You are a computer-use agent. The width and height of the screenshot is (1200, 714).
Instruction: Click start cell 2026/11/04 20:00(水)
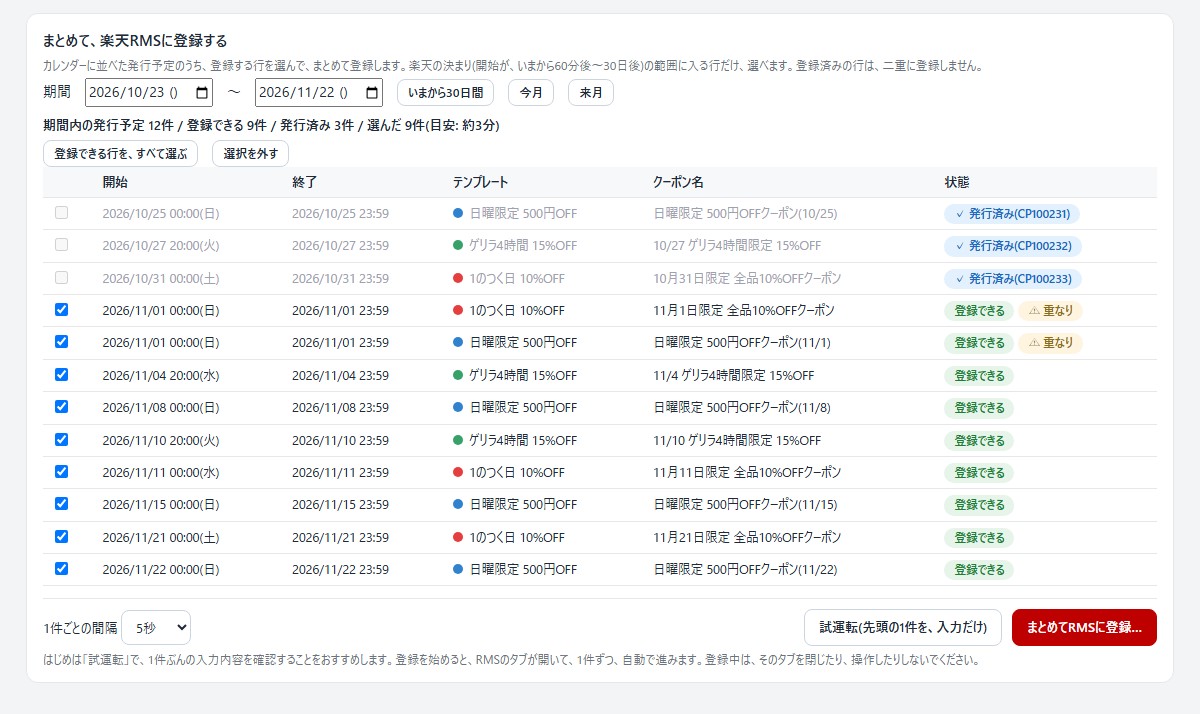coord(161,376)
